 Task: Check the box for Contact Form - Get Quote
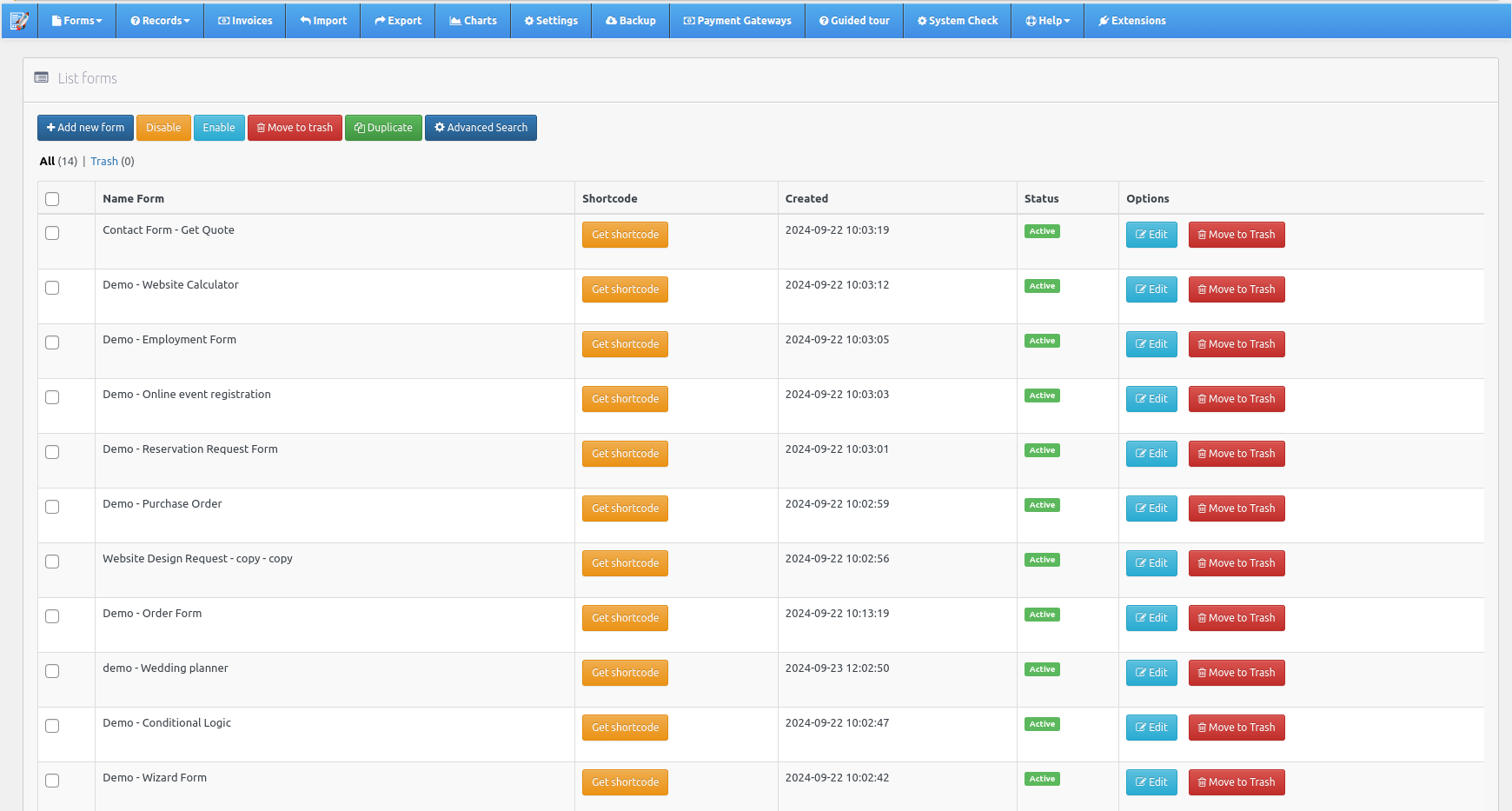point(52,233)
